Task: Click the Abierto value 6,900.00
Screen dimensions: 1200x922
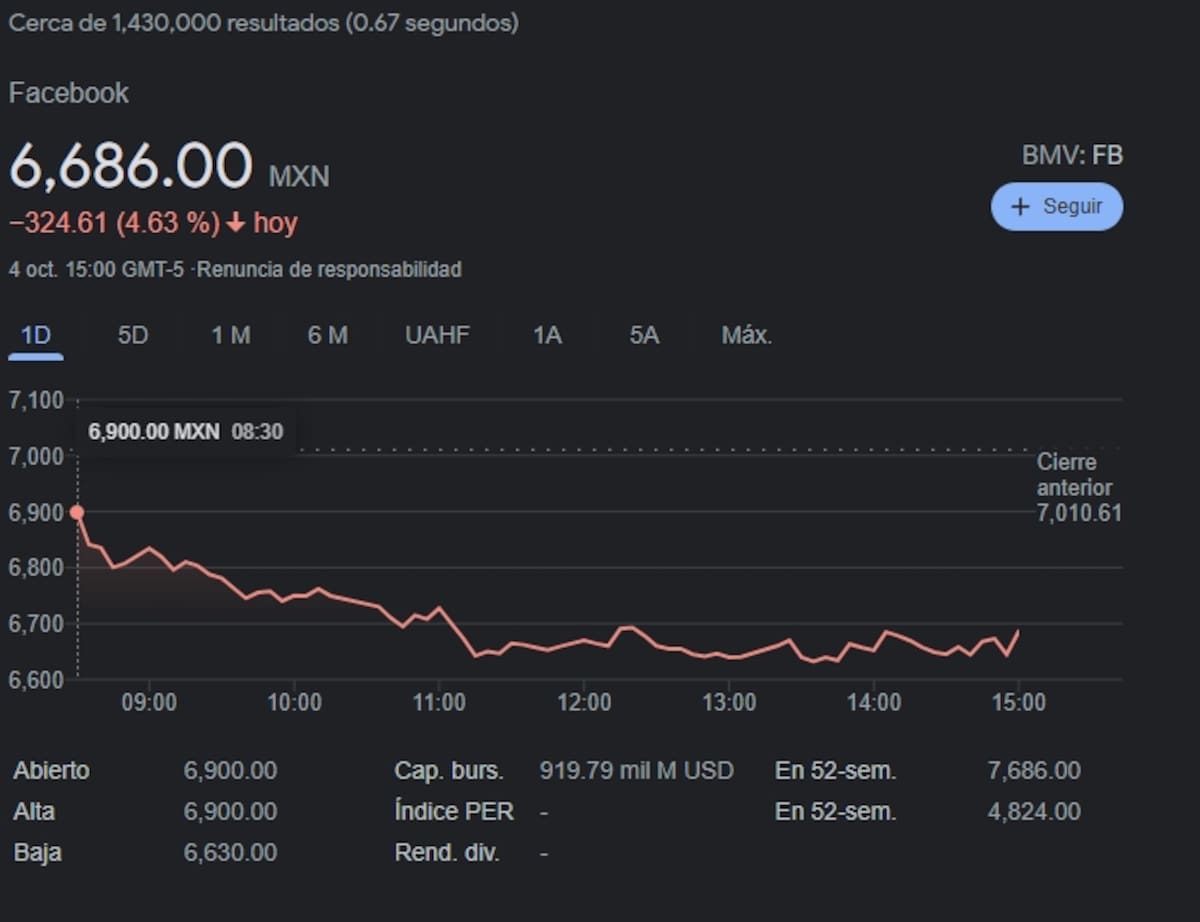Action: click(x=230, y=771)
